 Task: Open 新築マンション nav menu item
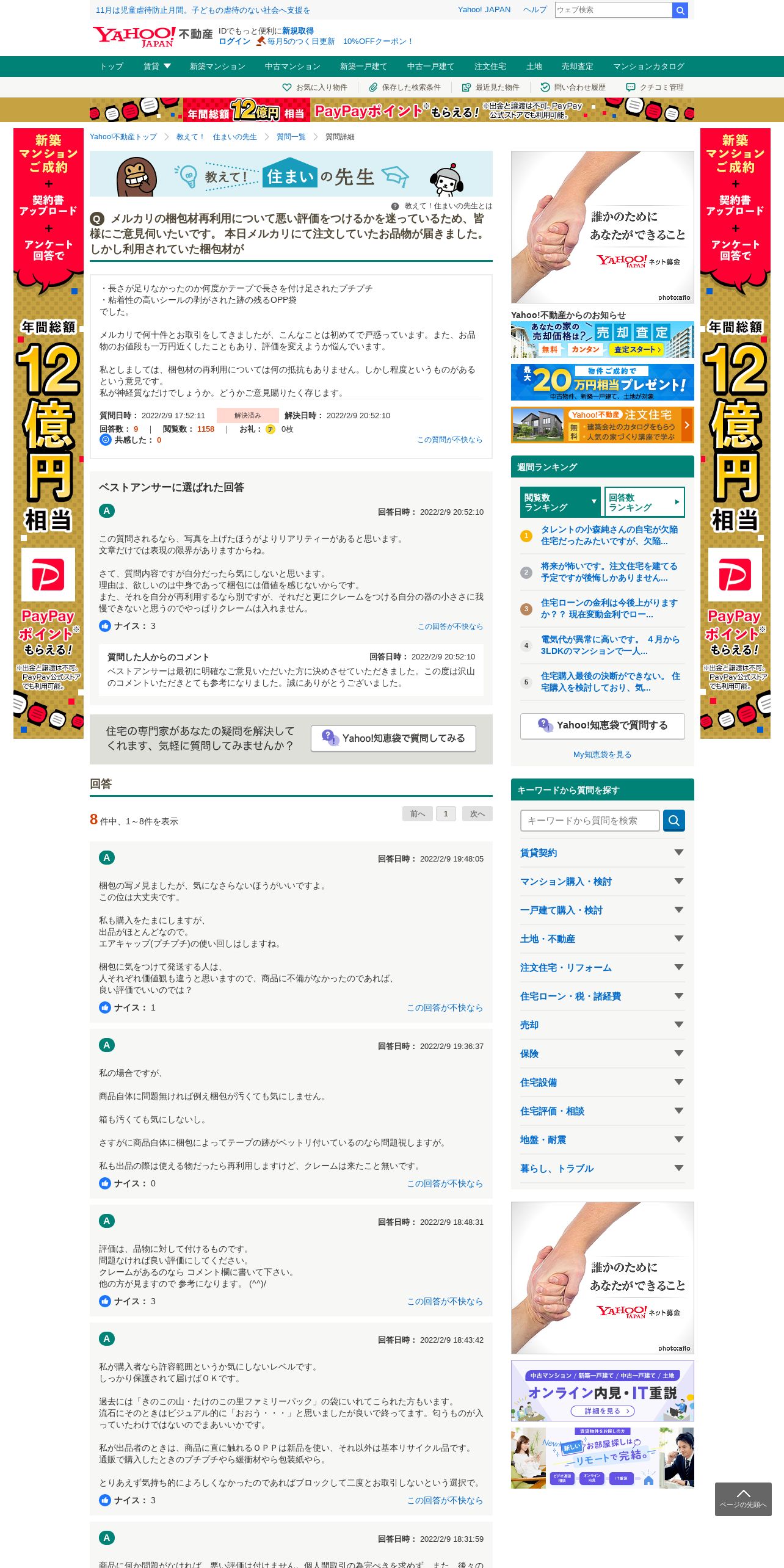click(x=217, y=67)
